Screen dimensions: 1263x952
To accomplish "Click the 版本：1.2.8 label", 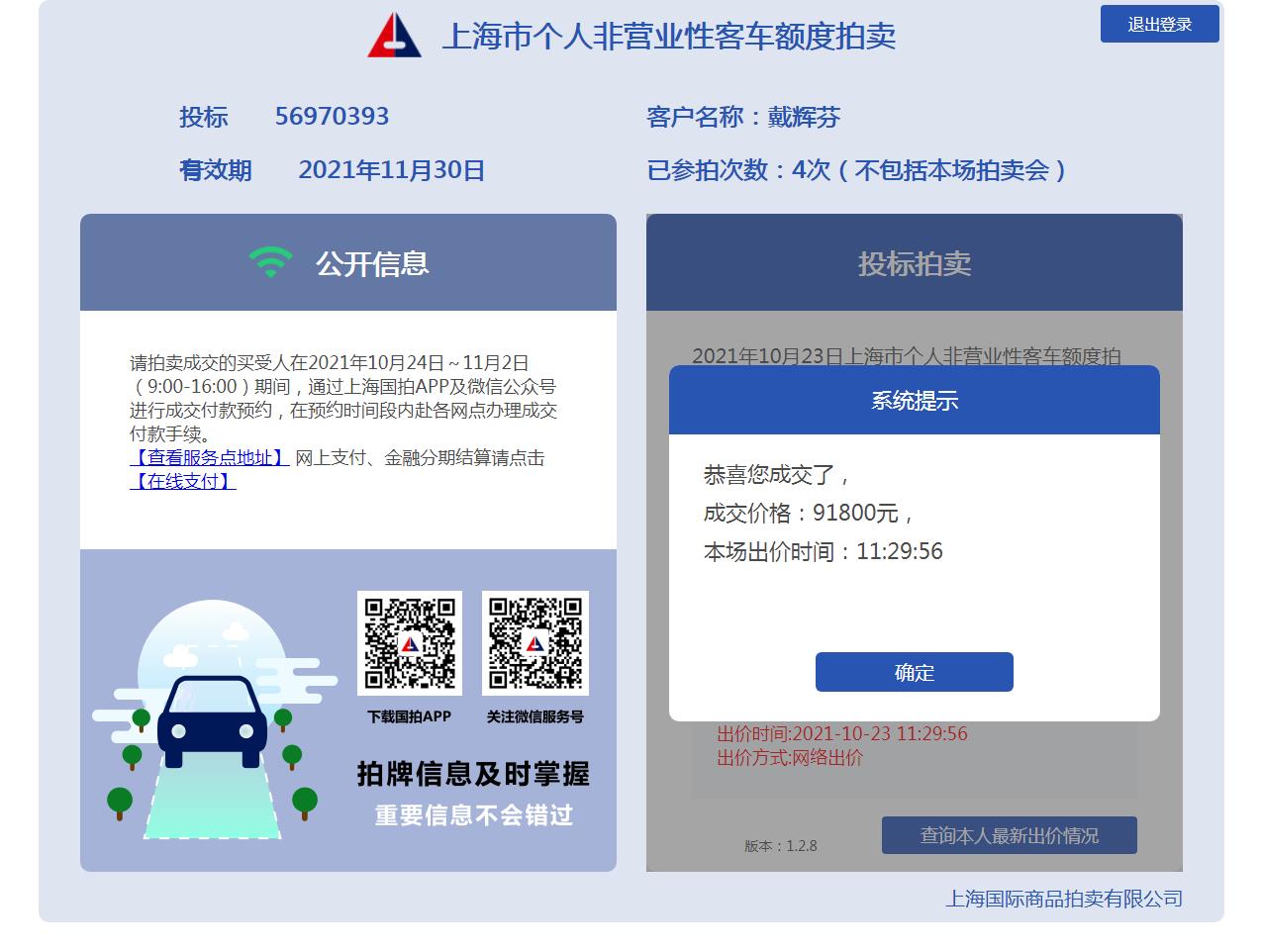I will 781,846.
